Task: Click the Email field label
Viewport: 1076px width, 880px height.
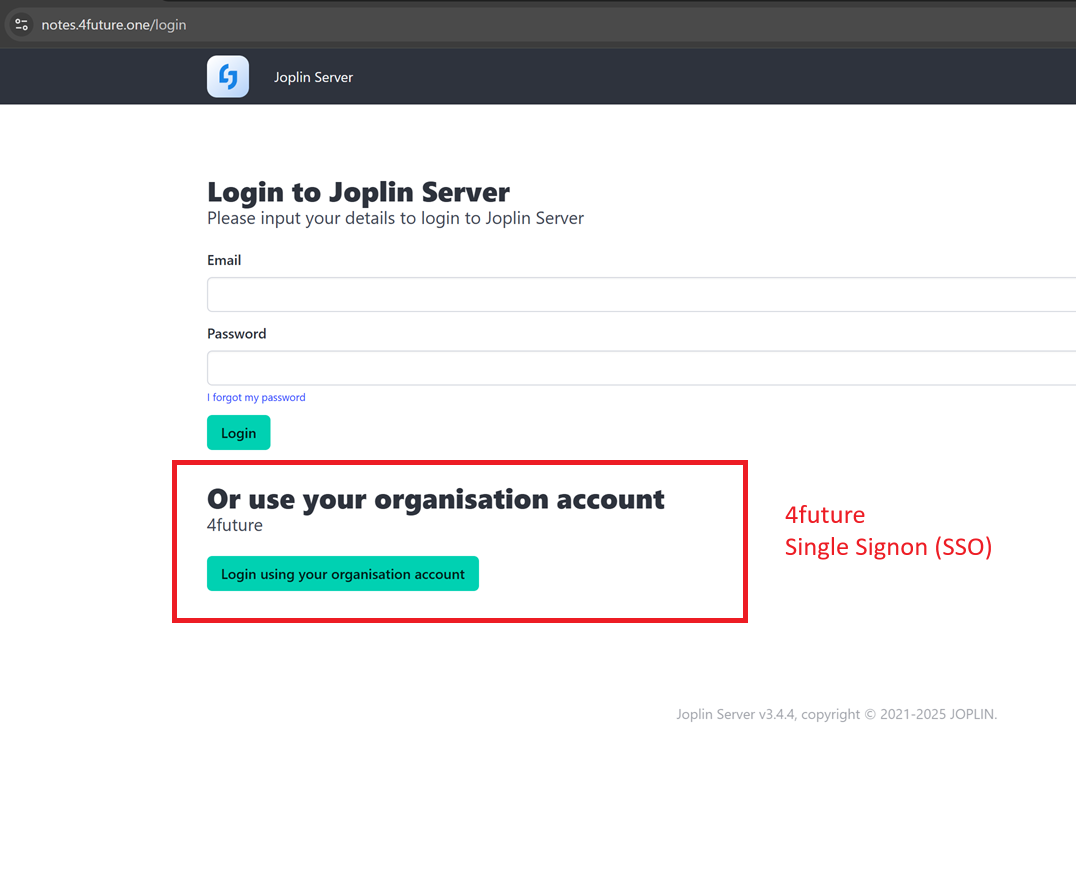Action: [224, 260]
